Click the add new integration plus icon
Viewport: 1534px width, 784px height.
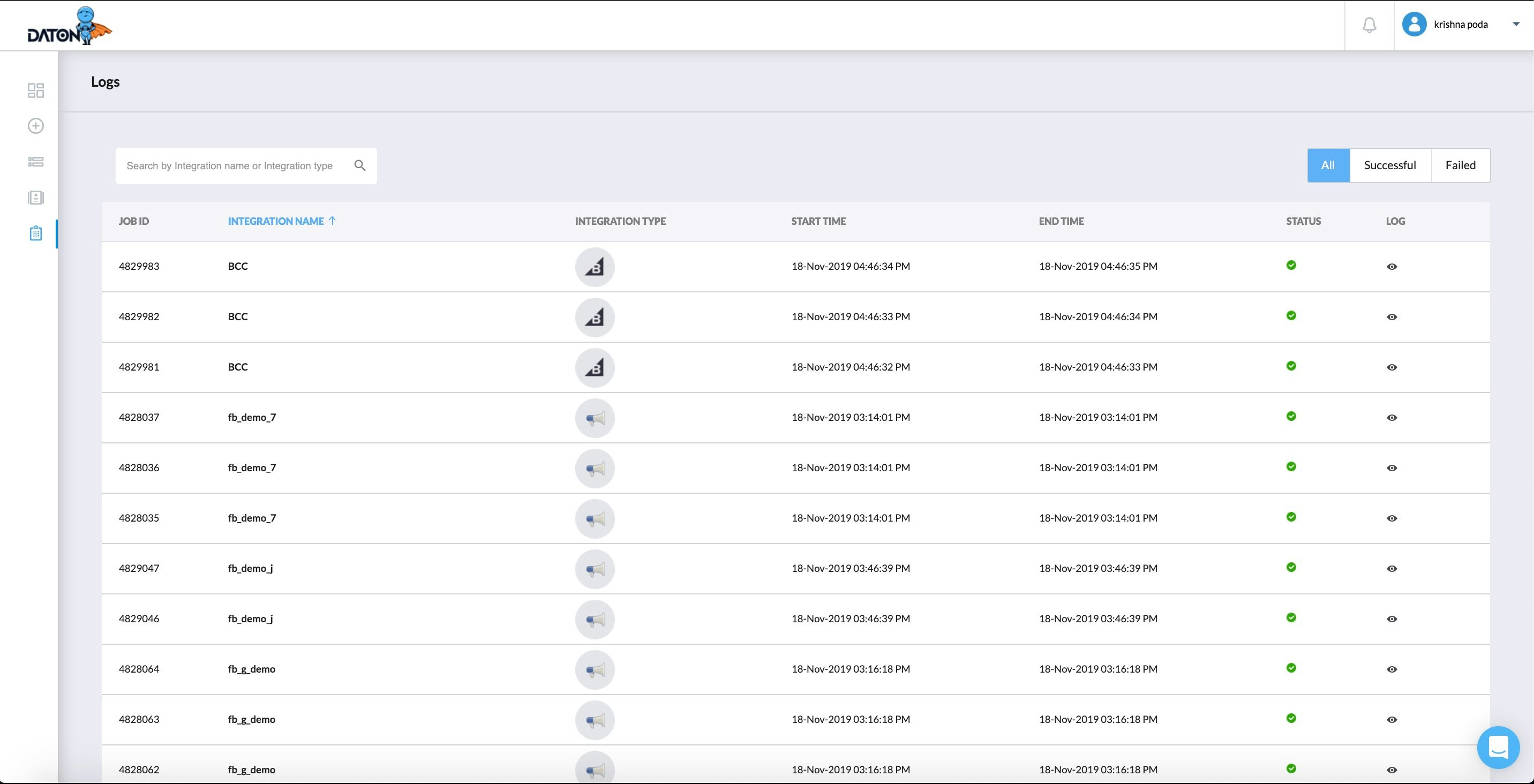[36, 126]
